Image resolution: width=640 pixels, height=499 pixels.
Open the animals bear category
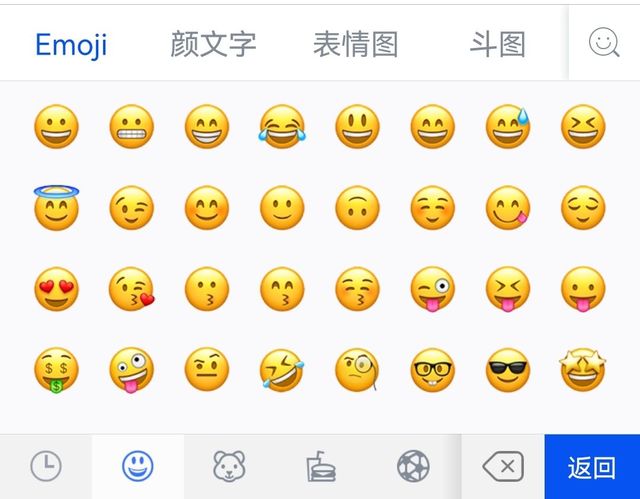tap(229, 466)
